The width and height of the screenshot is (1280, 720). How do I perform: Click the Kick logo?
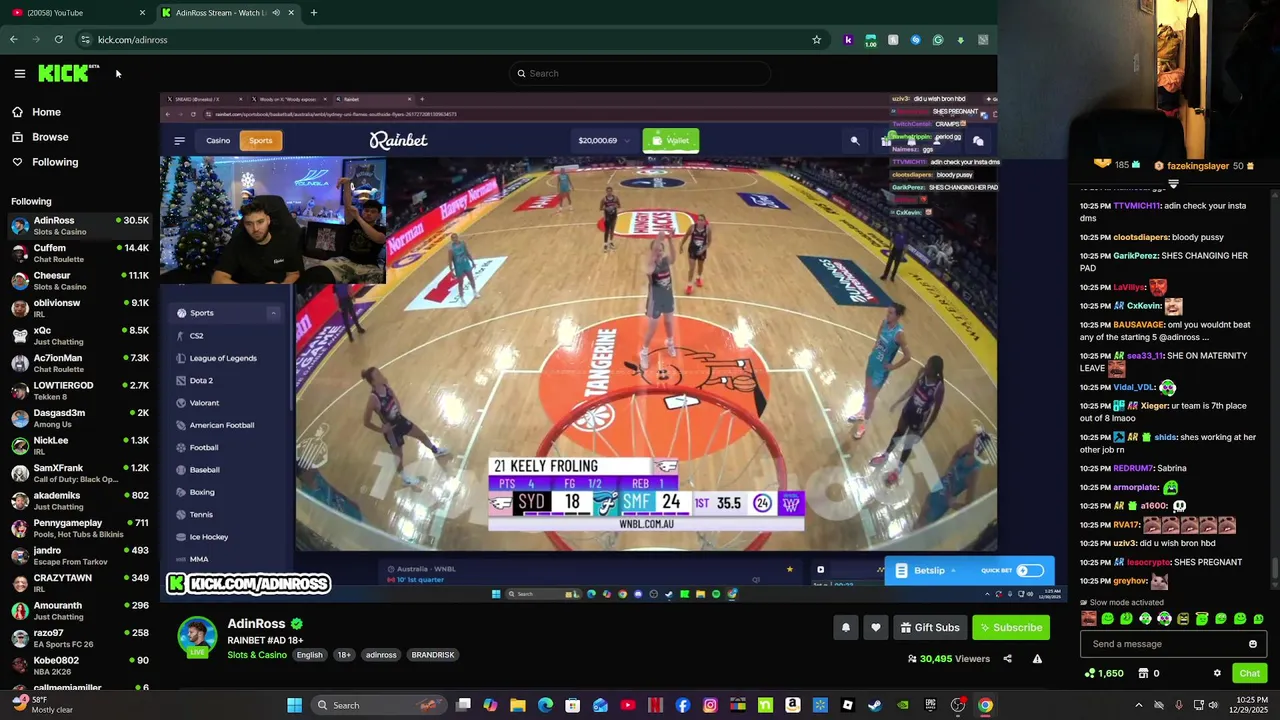coord(66,73)
